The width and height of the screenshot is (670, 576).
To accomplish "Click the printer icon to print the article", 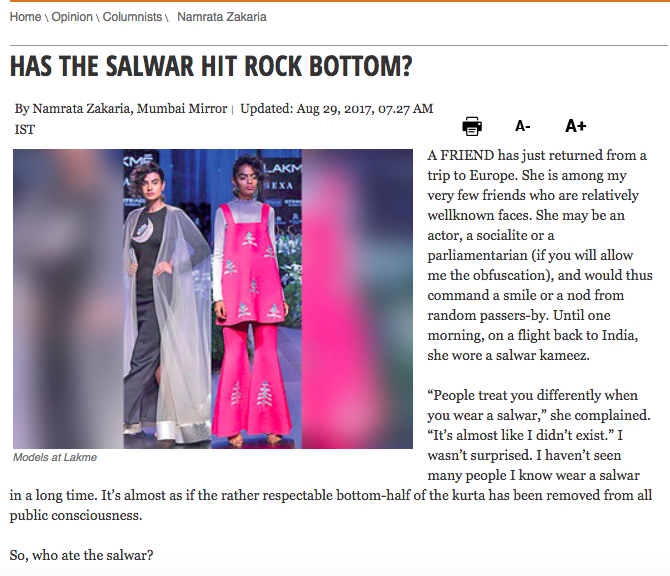I will [472, 126].
